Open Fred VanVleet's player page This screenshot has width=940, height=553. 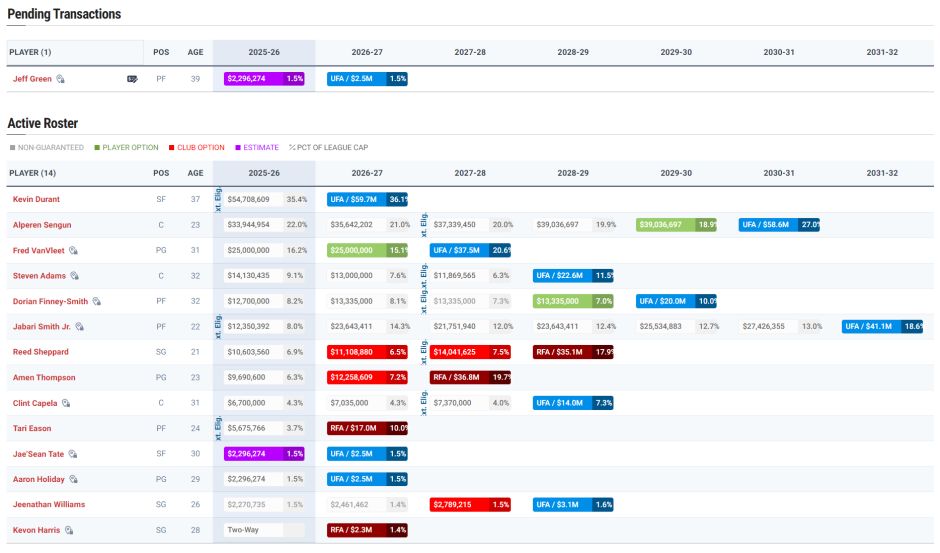pos(38,251)
